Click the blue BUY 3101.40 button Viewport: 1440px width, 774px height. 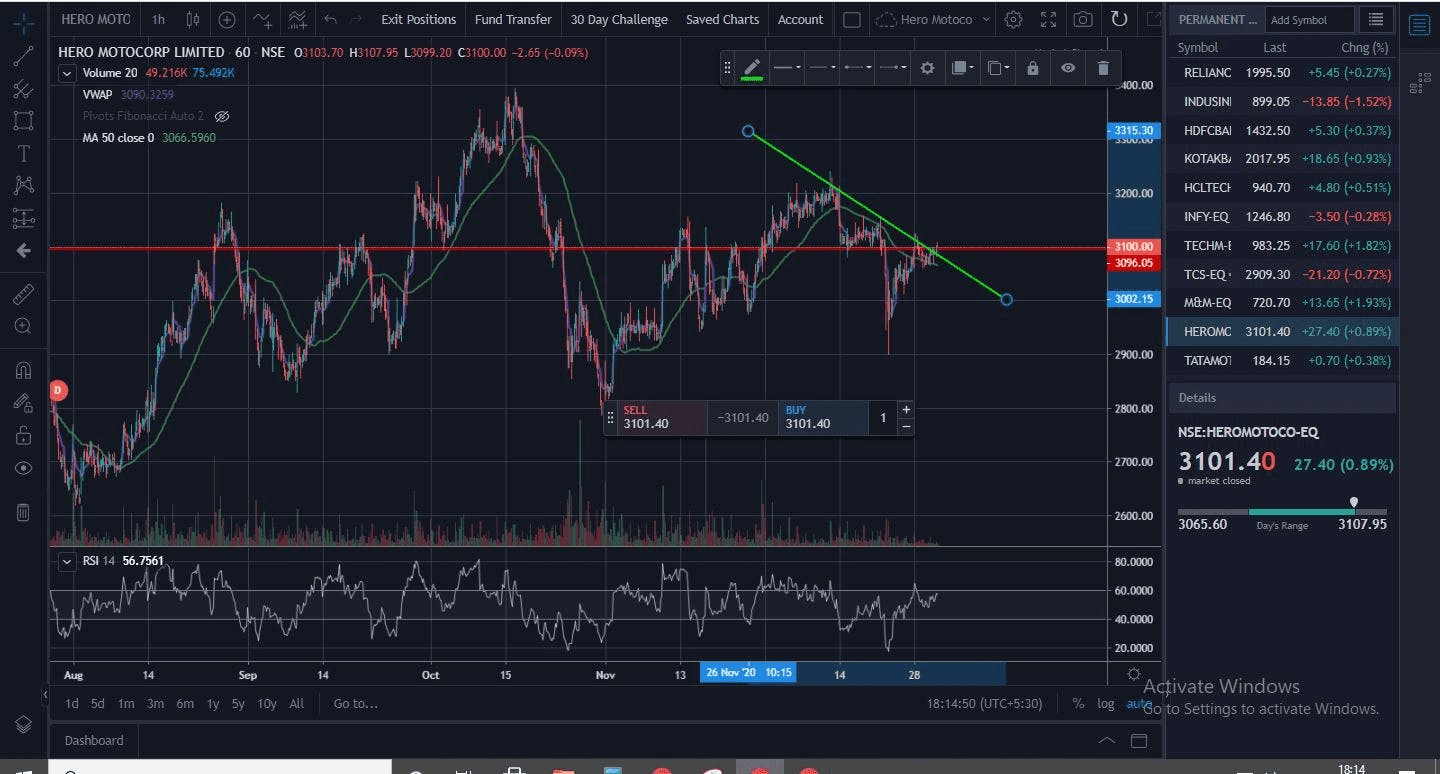(823, 417)
